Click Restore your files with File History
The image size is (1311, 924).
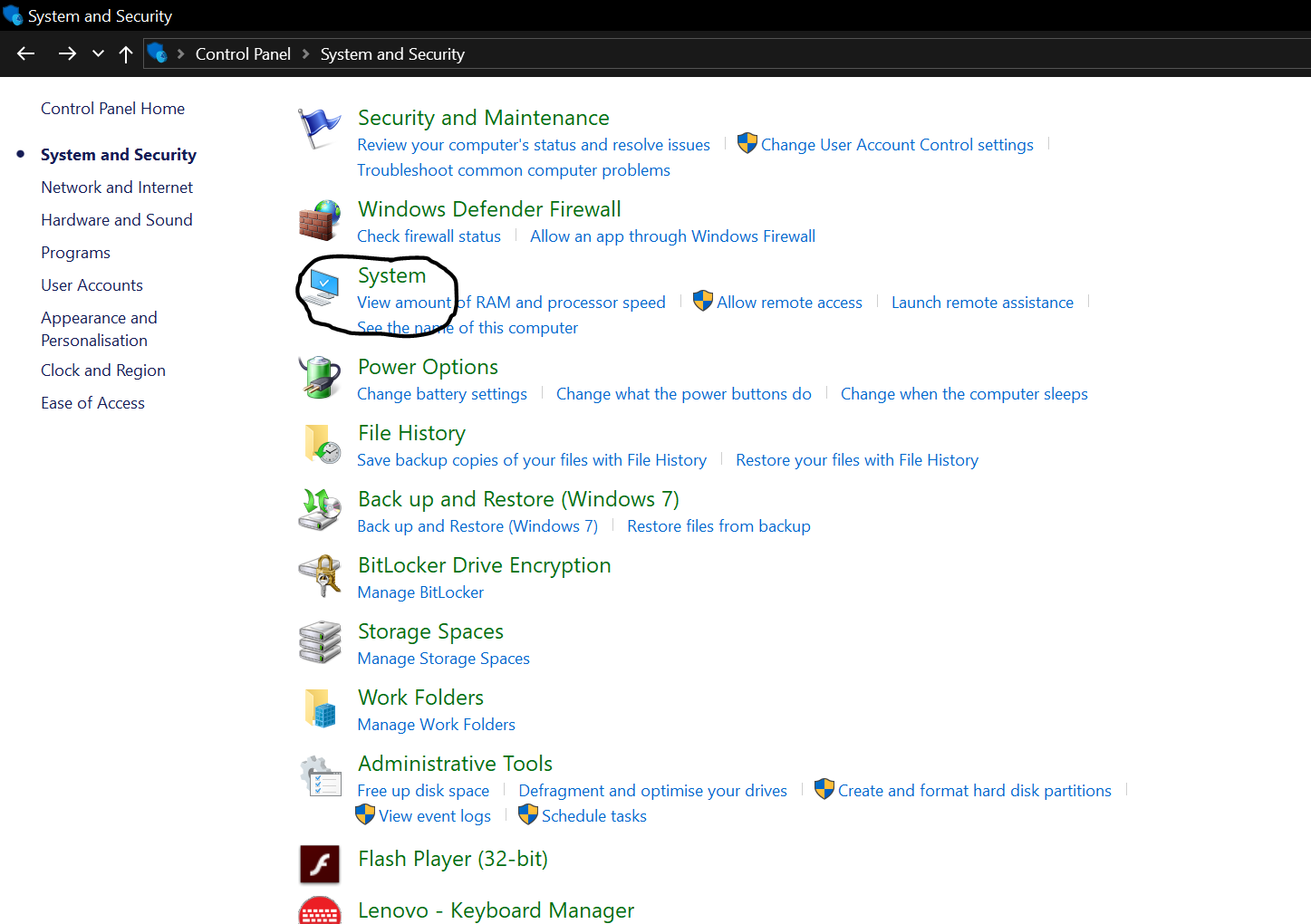(x=857, y=460)
